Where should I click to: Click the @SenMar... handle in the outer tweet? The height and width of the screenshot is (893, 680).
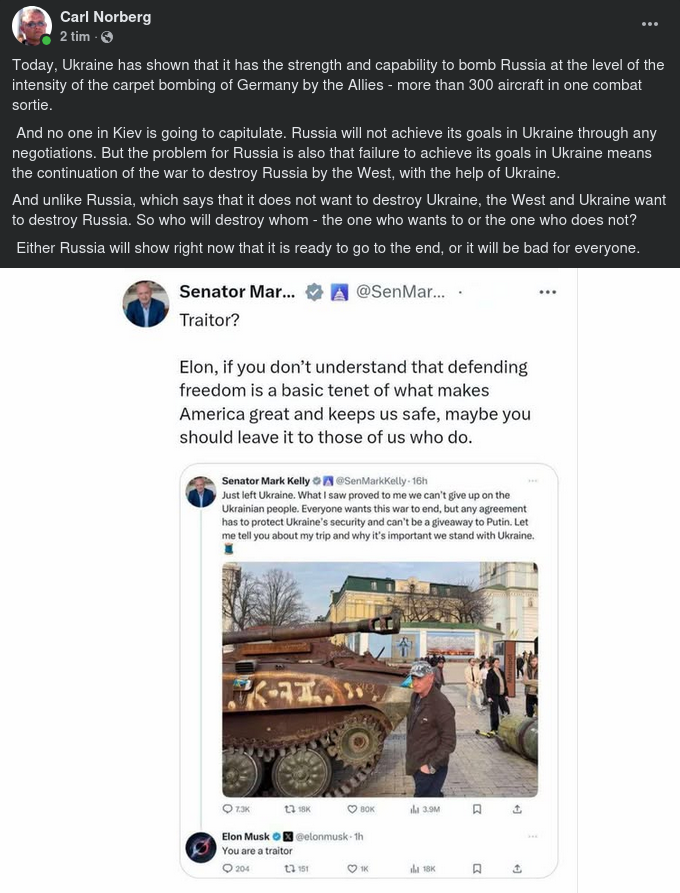pyautogui.click(x=400, y=292)
